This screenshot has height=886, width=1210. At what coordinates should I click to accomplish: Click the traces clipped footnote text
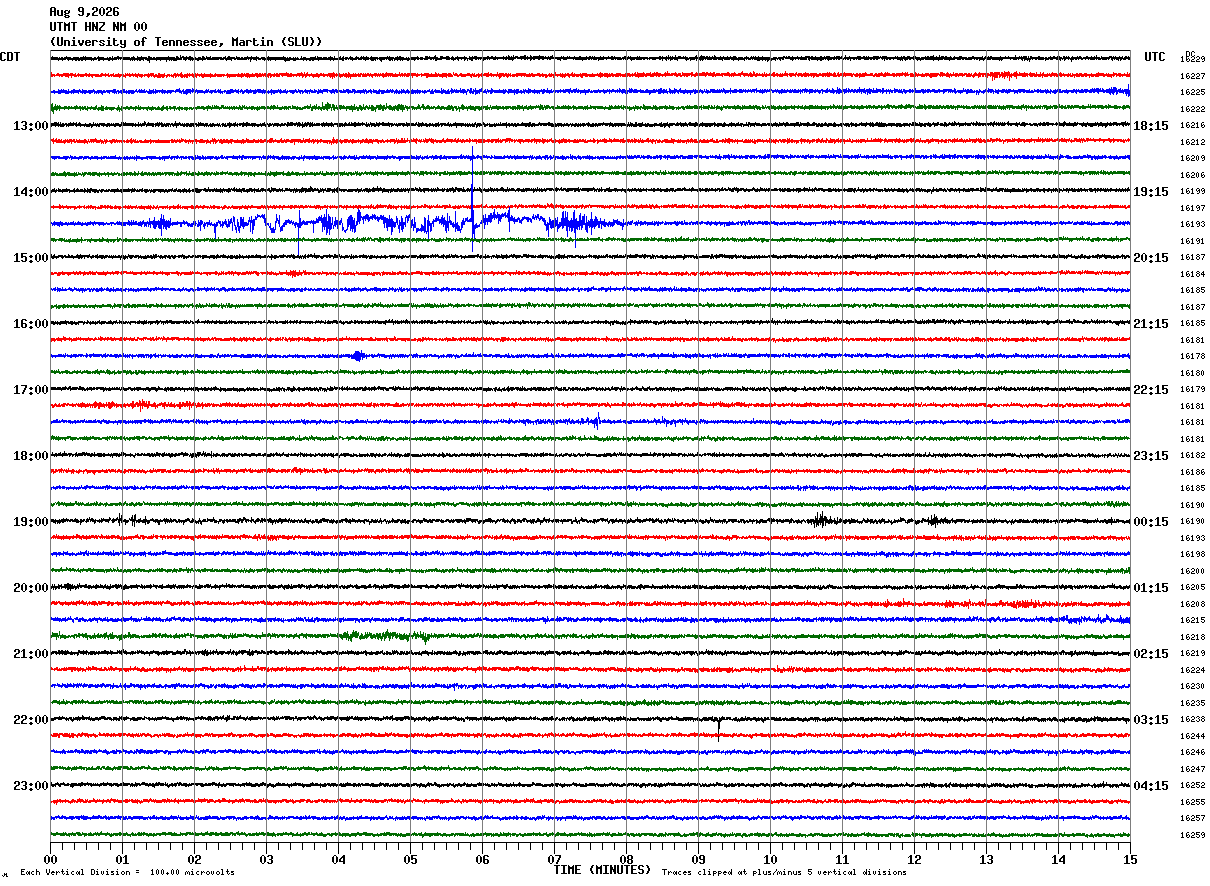(784, 872)
